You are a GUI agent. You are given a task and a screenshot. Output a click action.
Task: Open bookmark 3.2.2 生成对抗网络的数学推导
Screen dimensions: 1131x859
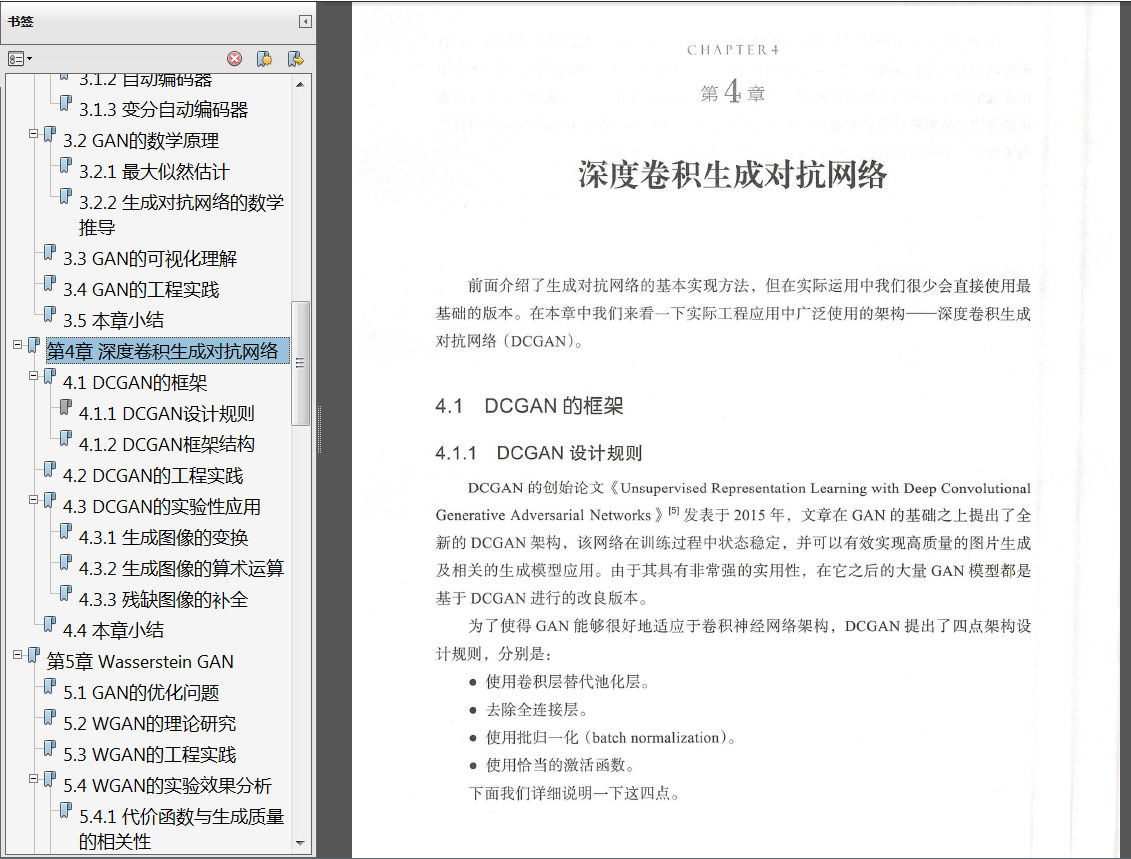click(x=181, y=215)
